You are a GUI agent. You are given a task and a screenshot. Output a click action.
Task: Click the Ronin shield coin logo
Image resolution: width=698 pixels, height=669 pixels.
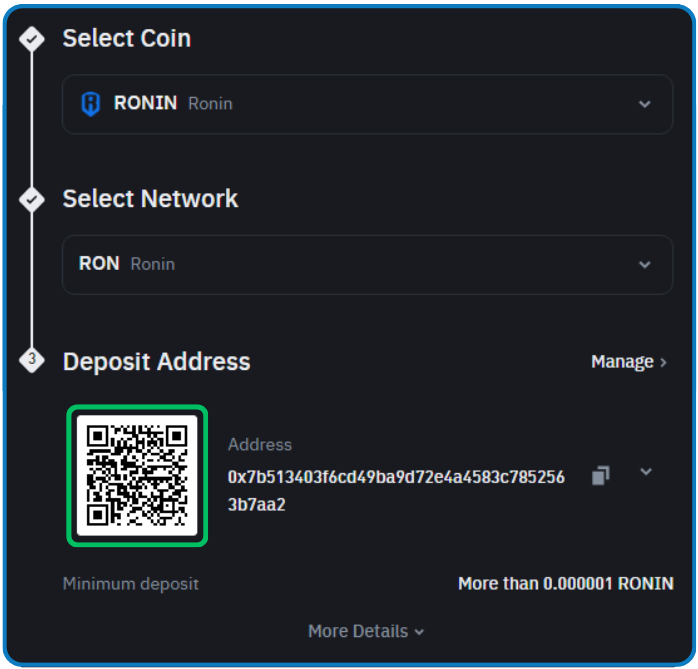click(91, 104)
